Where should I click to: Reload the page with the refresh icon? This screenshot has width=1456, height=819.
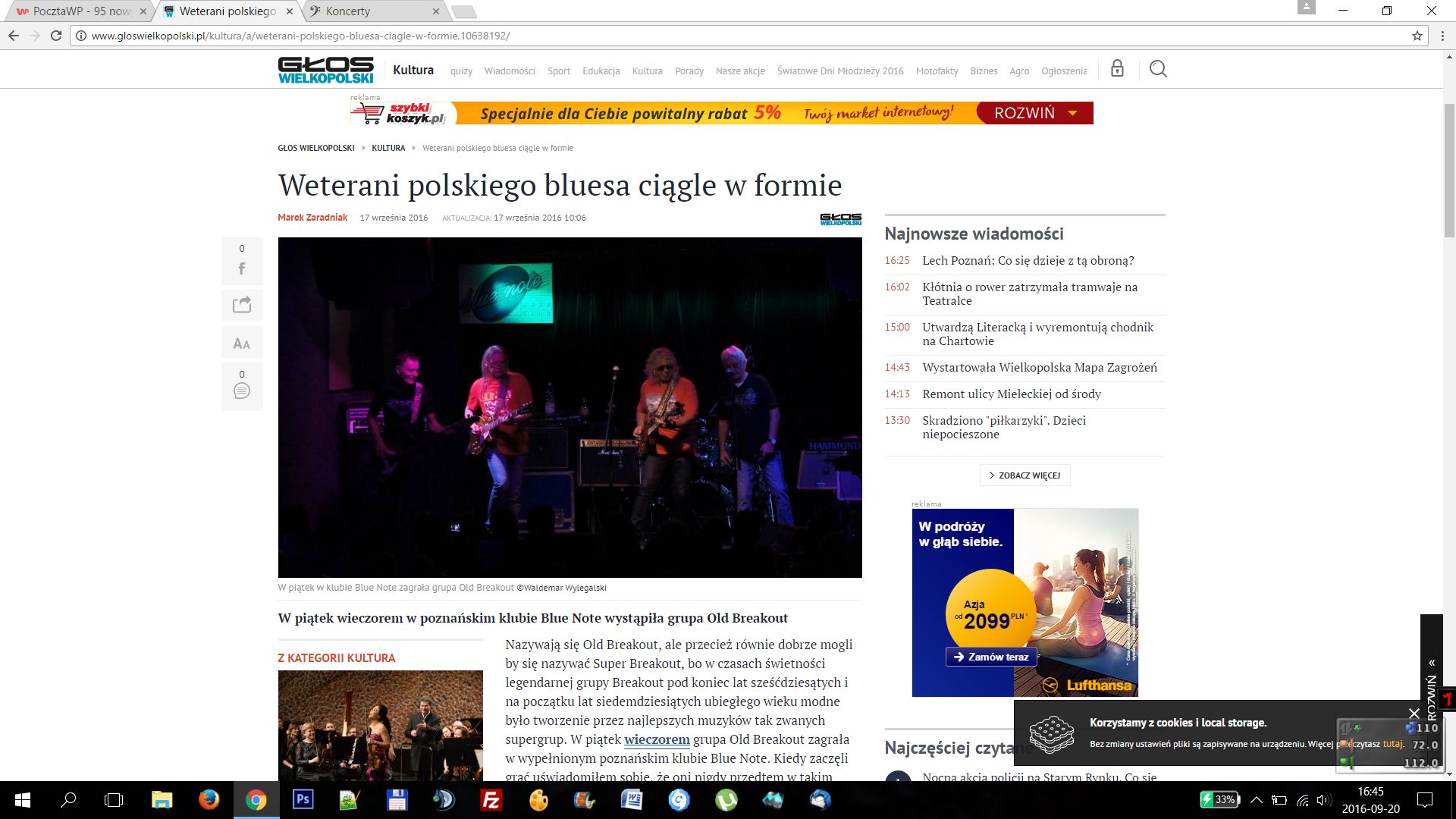(55, 36)
